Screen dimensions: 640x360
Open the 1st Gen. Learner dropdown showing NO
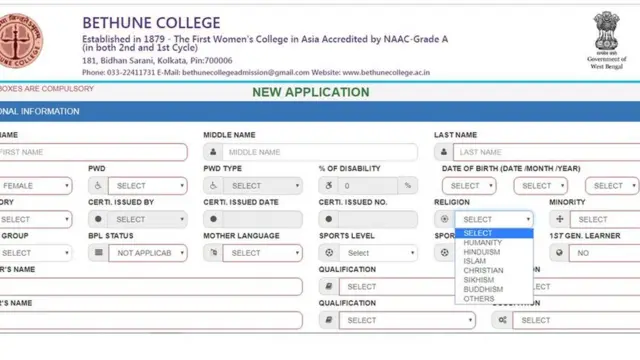[604, 253]
